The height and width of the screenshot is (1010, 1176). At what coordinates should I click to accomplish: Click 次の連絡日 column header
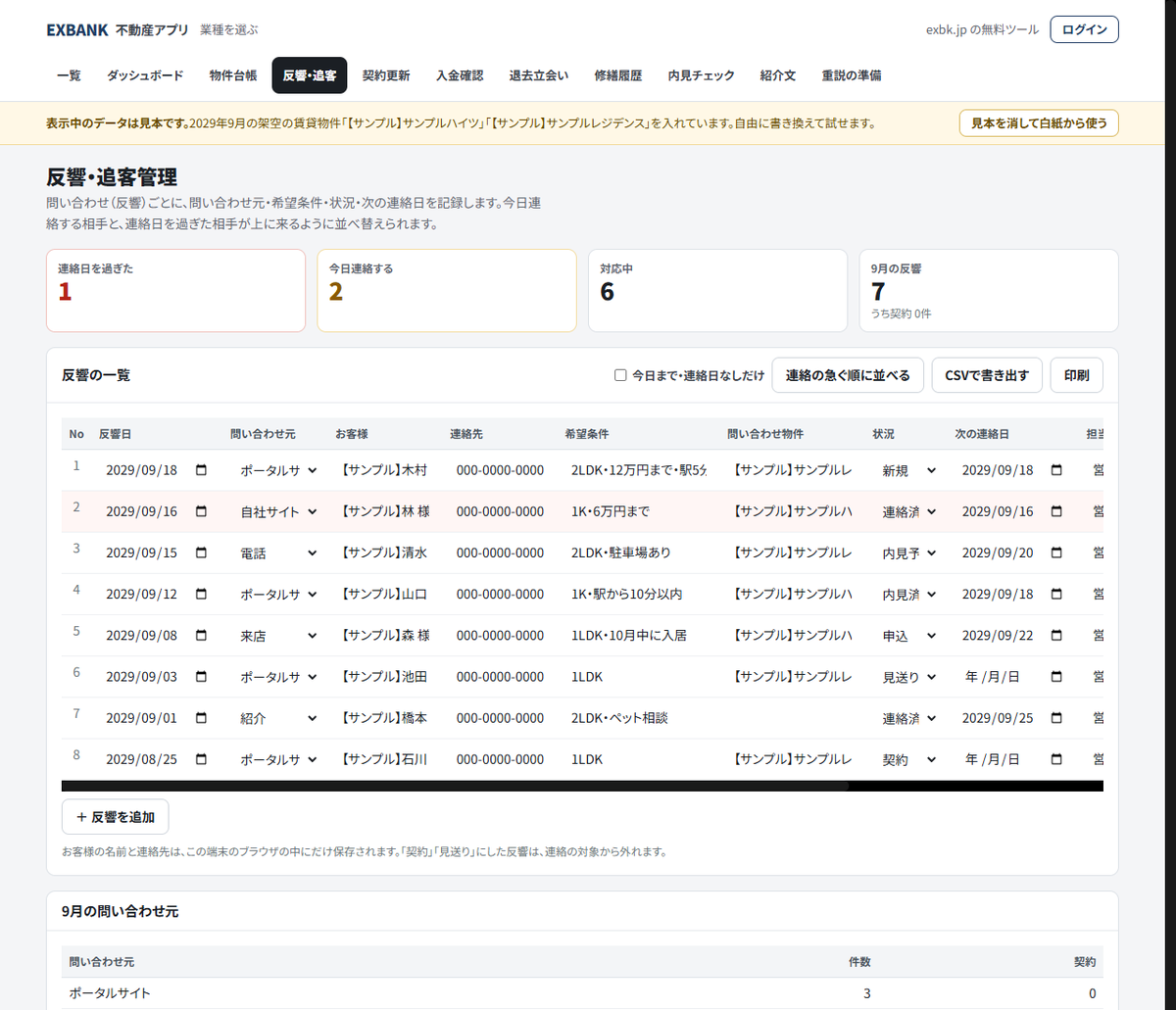point(982,433)
